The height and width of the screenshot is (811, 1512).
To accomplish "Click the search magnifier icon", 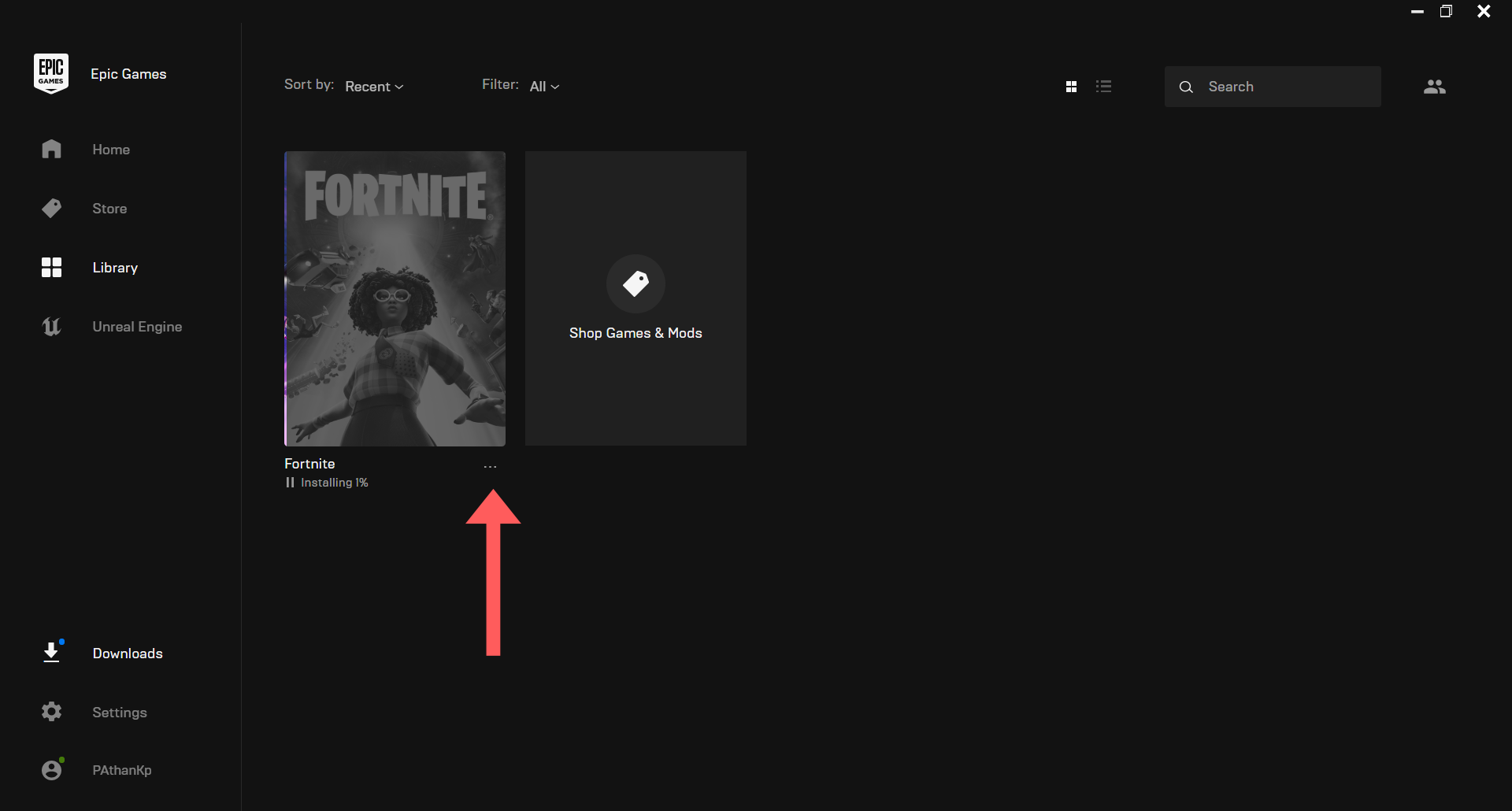I will [1186, 87].
